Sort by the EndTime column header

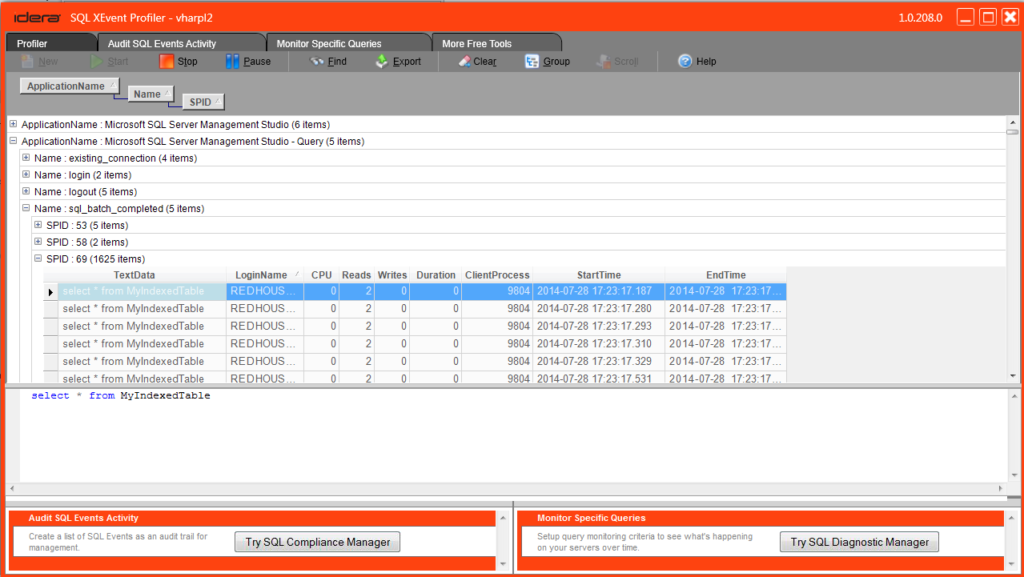click(x=726, y=275)
